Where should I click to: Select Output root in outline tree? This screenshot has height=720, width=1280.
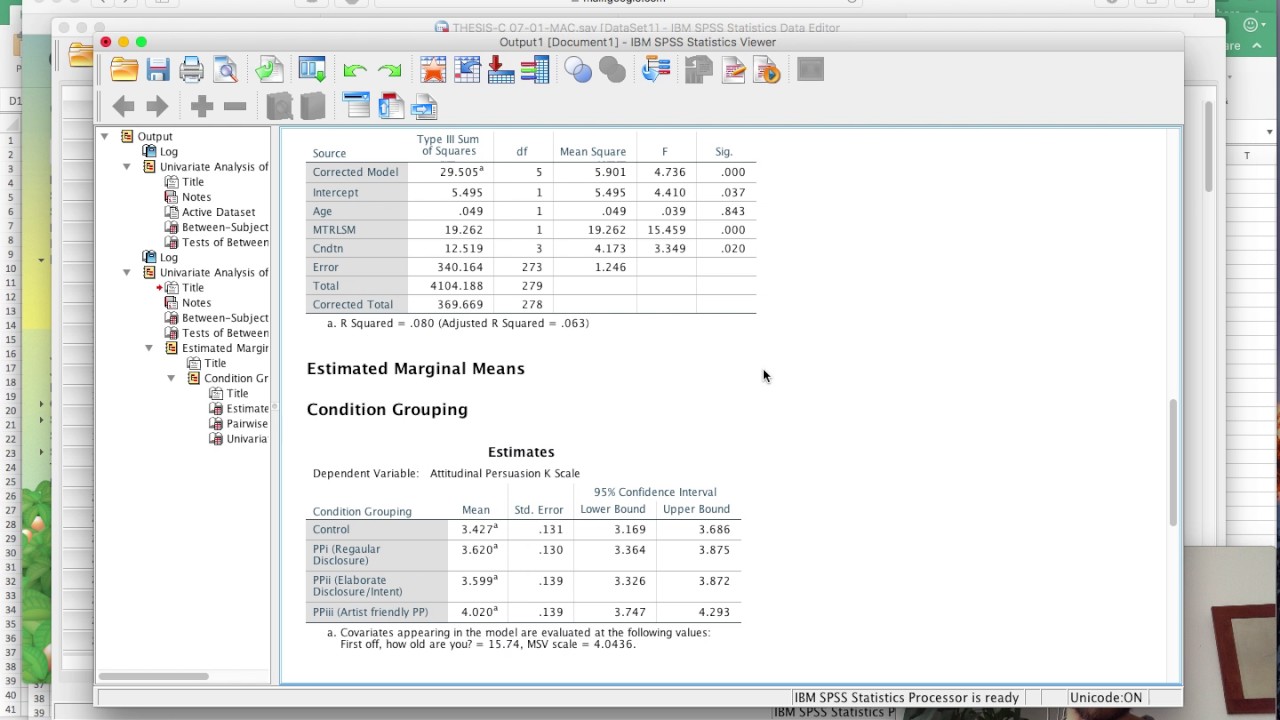(x=155, y=136)
